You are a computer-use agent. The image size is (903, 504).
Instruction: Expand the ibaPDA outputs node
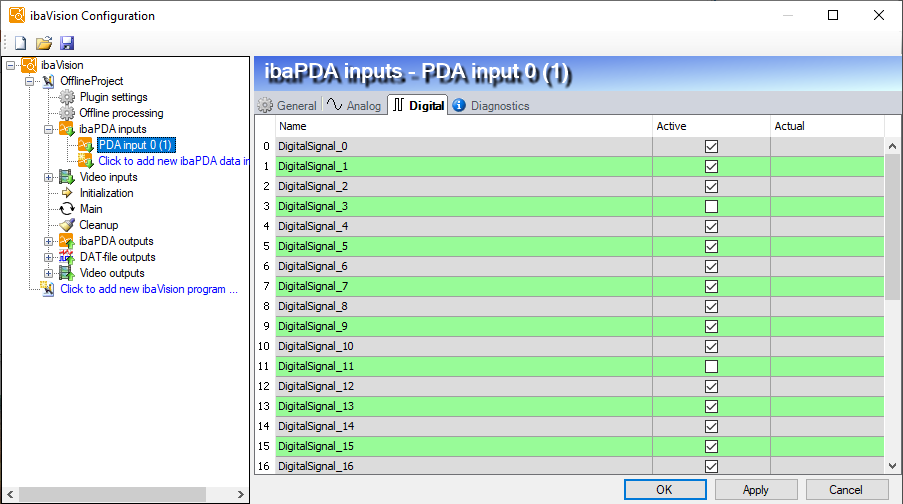click(48, 241)
